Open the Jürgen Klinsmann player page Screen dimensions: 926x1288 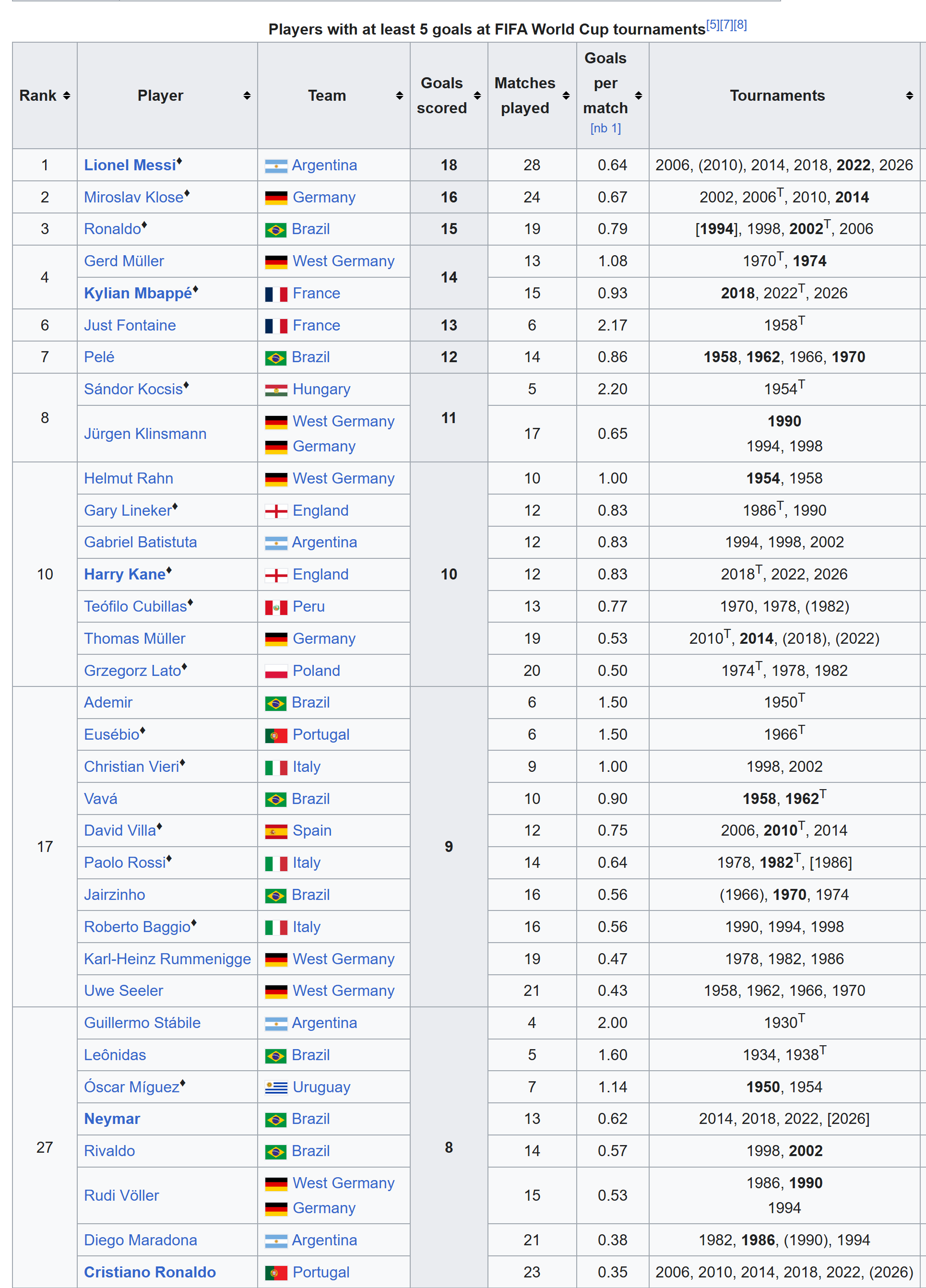(x=145, y=434)
